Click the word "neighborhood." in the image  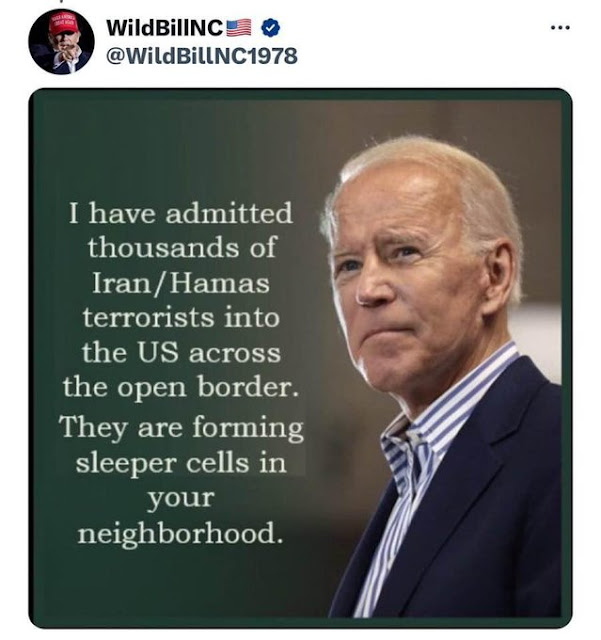click(180, 533)
